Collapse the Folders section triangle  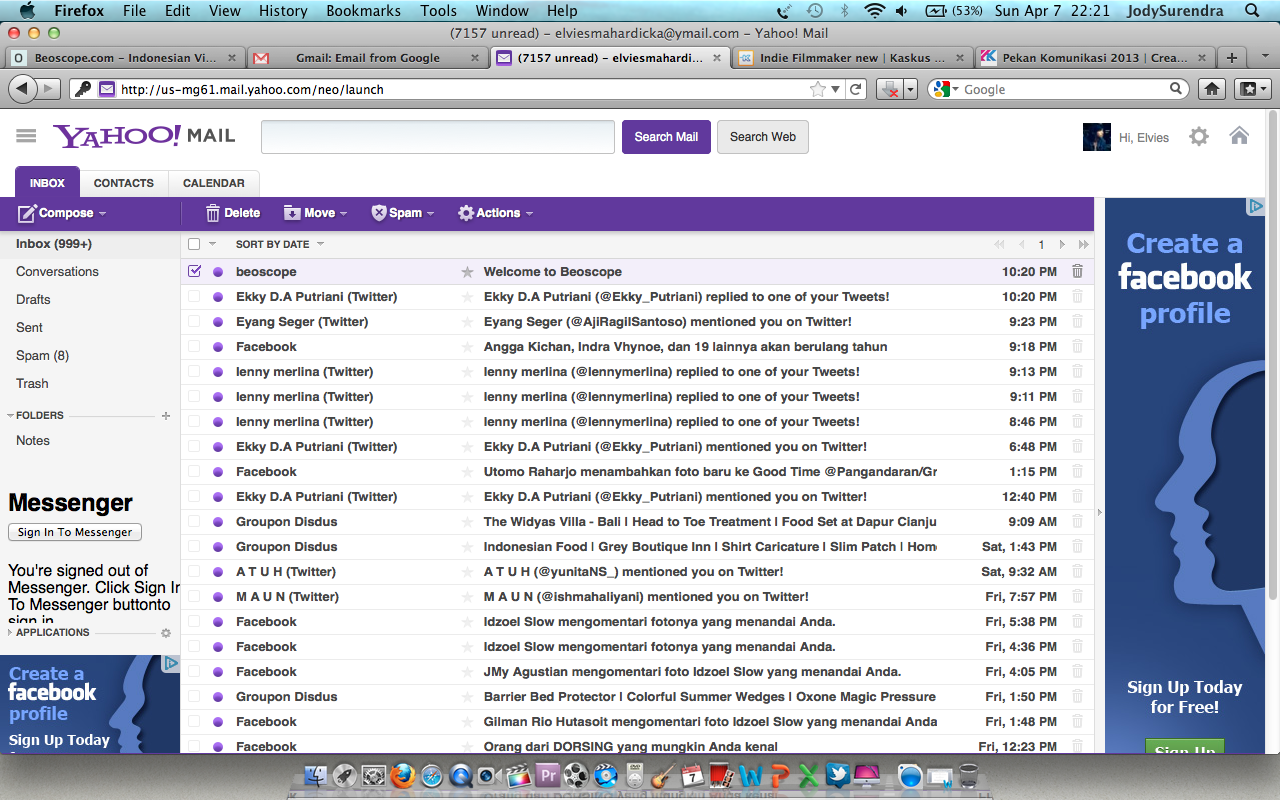tap(10, 415)
